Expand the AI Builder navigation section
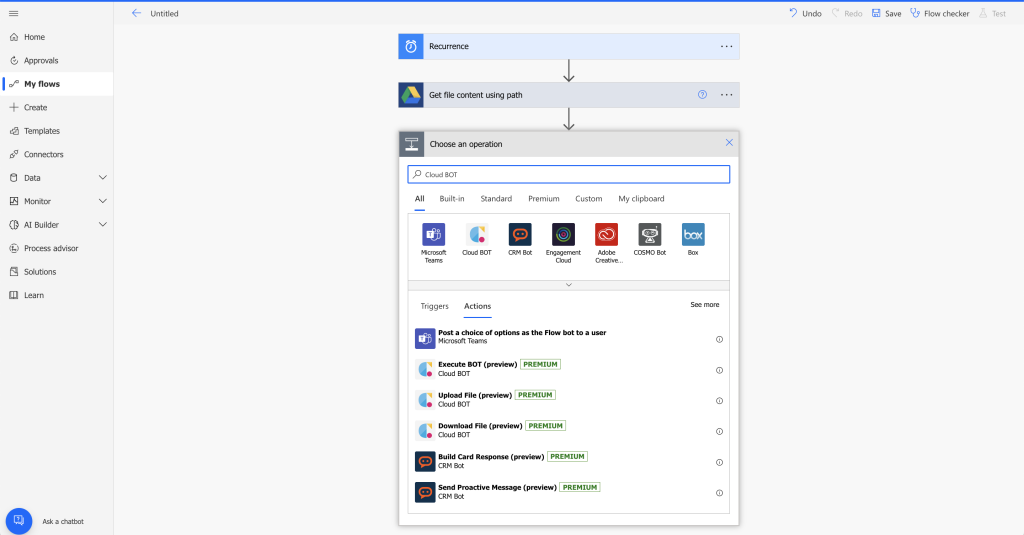The image size is (1024, 535). (x=103, y=225)
